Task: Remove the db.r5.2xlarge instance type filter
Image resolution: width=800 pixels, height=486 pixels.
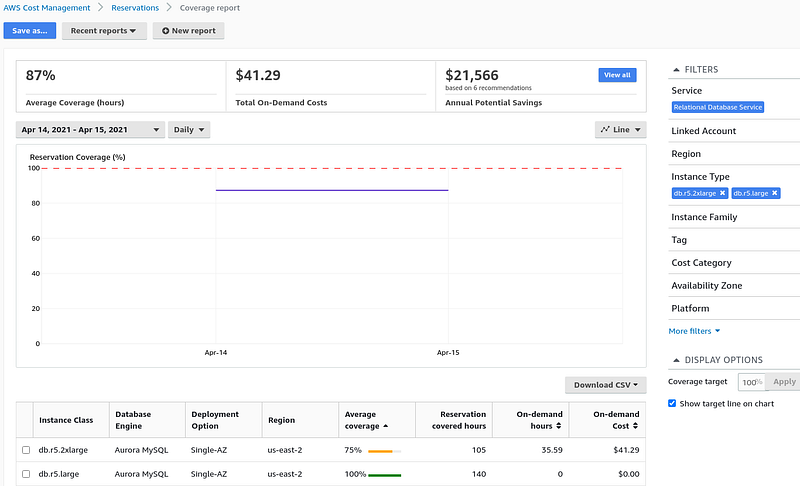Action: pyautogui.click(x=722, y=193)
